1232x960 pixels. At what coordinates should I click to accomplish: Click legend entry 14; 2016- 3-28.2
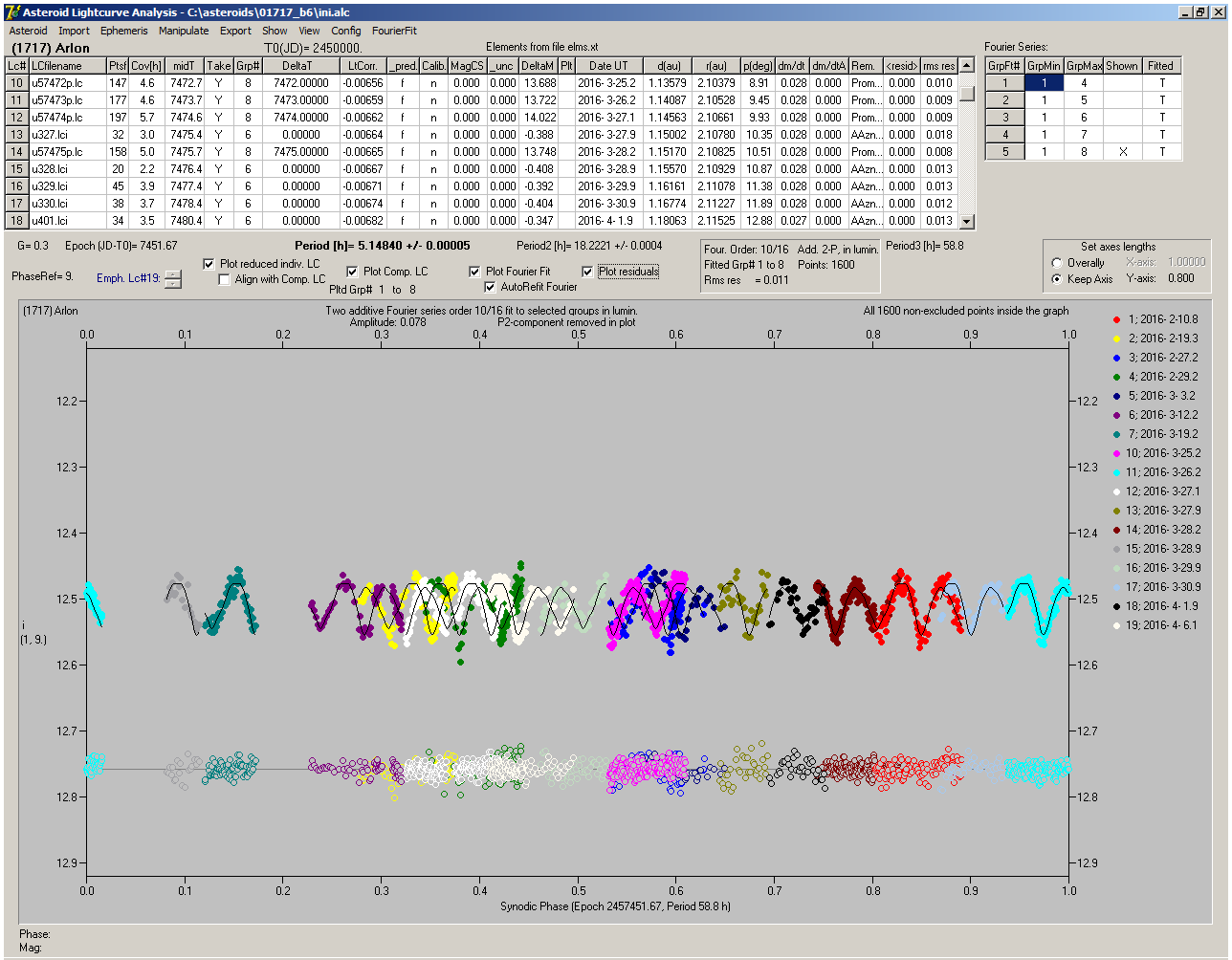click(x=1156, y=530)
